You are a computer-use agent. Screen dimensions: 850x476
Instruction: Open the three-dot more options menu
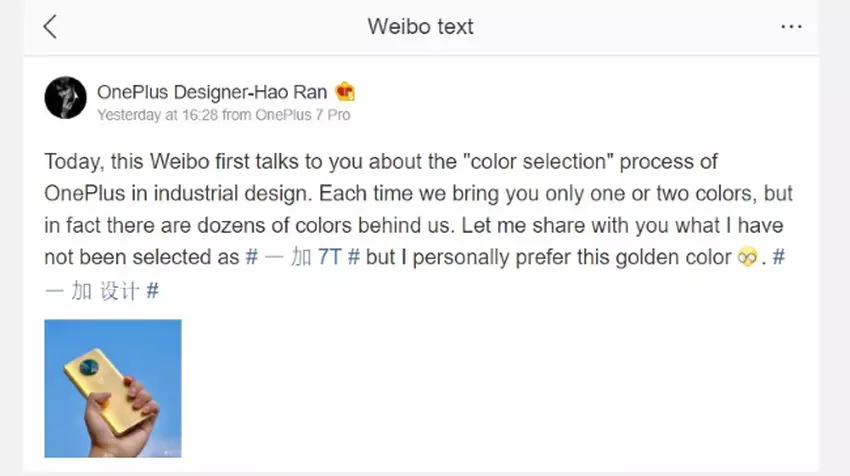791,27
